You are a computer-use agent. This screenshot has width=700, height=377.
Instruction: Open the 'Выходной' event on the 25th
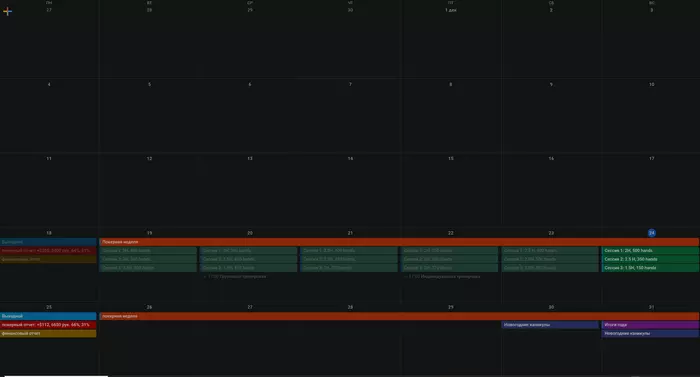tap(48, 316)
